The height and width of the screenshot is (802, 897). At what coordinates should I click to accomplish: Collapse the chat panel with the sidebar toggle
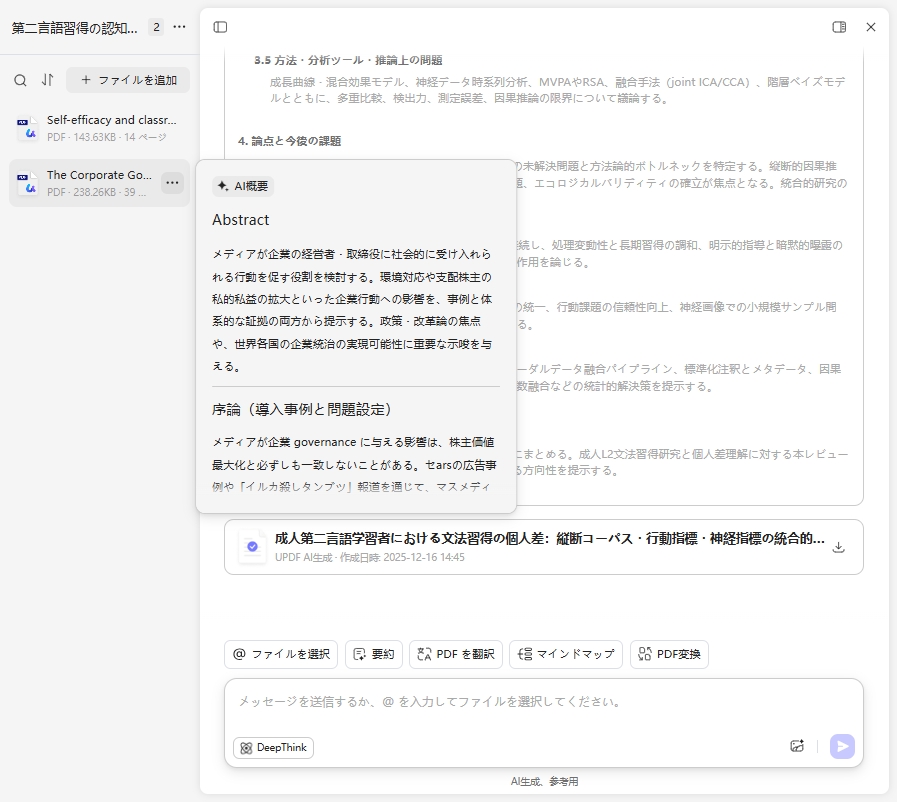222,27
